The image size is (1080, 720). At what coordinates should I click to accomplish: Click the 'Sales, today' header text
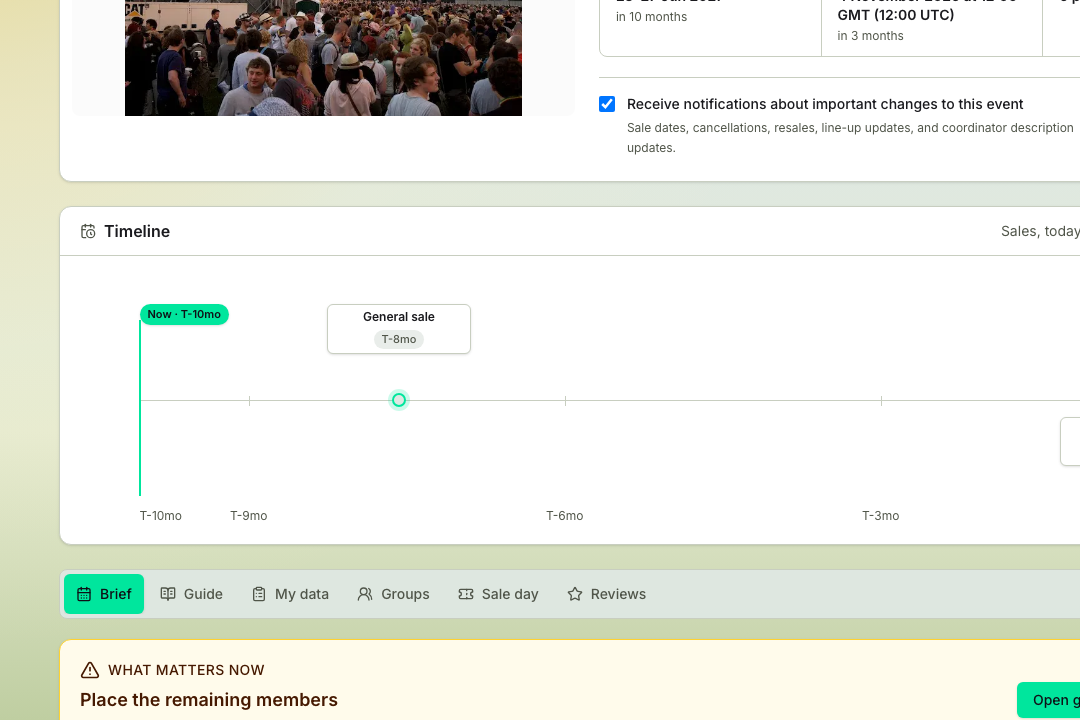click(1040, 232)
